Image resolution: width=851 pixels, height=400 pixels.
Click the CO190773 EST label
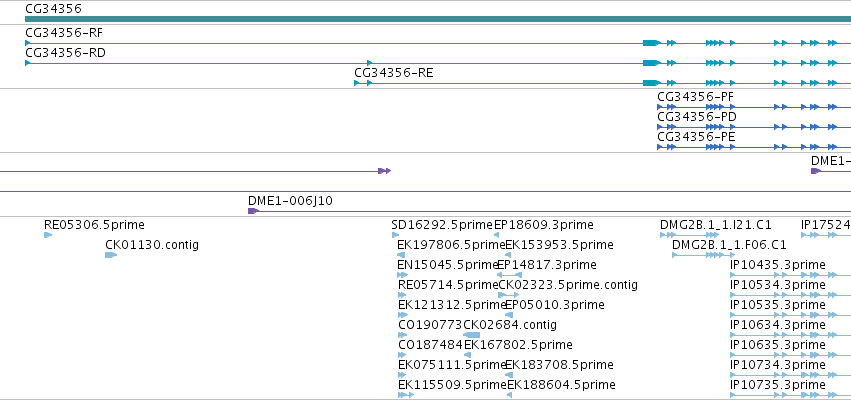coord(430,325)
